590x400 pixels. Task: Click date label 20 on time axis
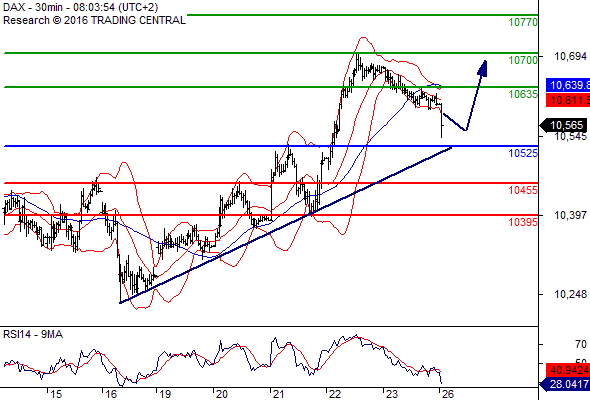[x=221, y=394]
